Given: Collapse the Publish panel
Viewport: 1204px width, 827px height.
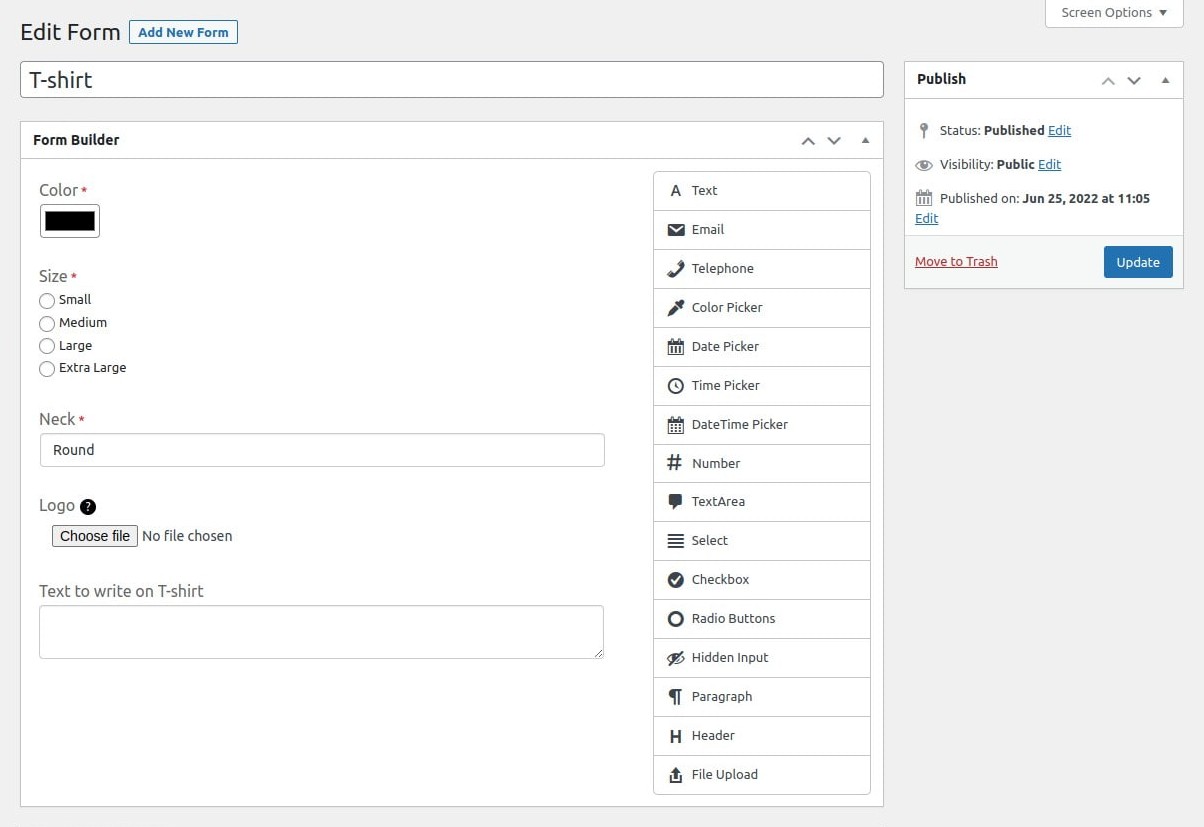Looking at the screenshot, I should (1164, 79).
